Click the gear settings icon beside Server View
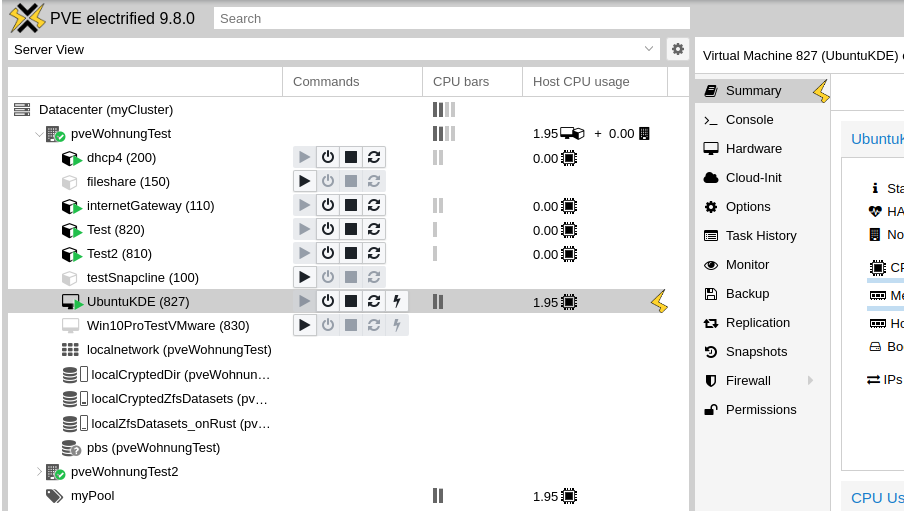The image size is (904, 513). pos(677,50)
